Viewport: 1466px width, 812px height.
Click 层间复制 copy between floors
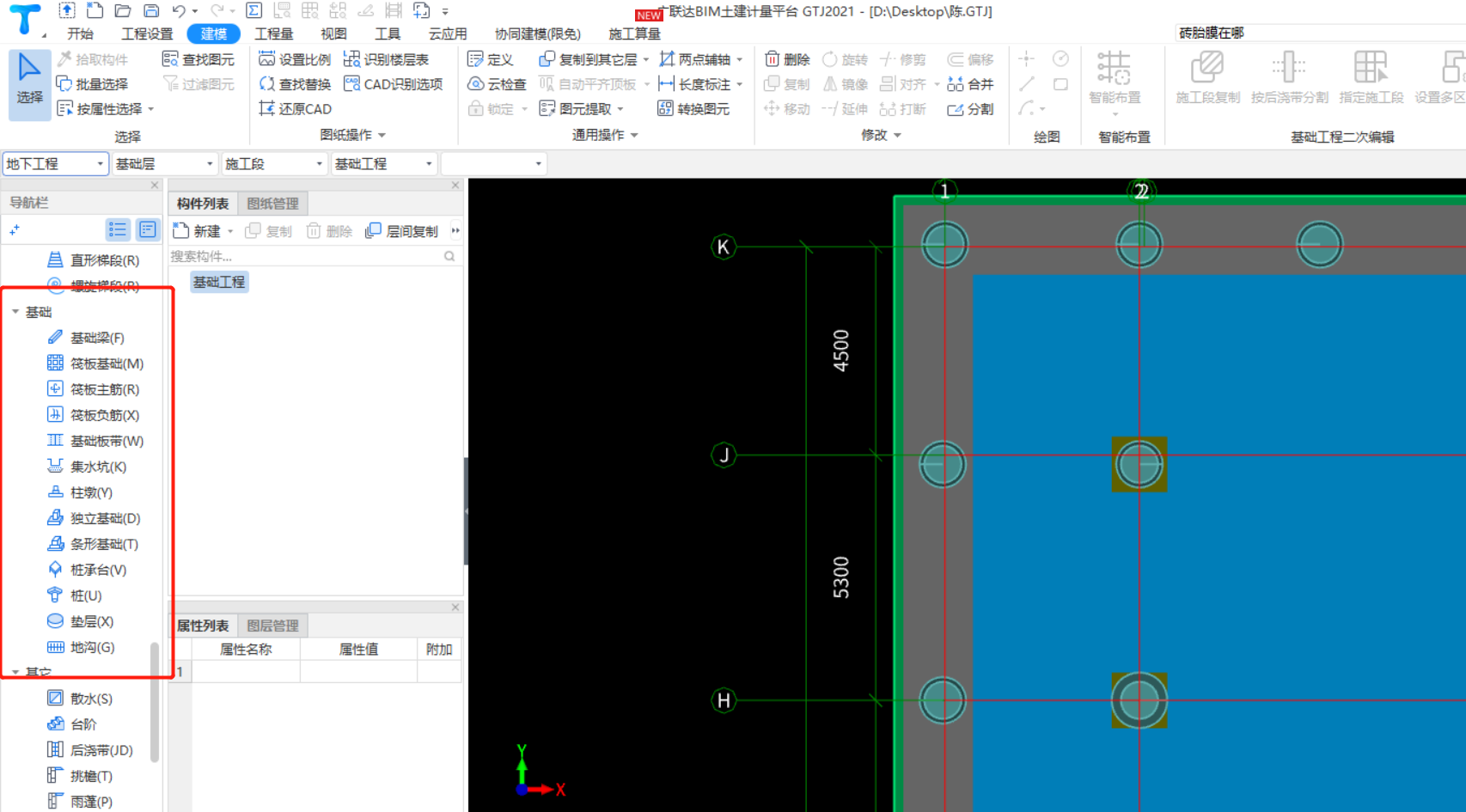coord(402,231)
